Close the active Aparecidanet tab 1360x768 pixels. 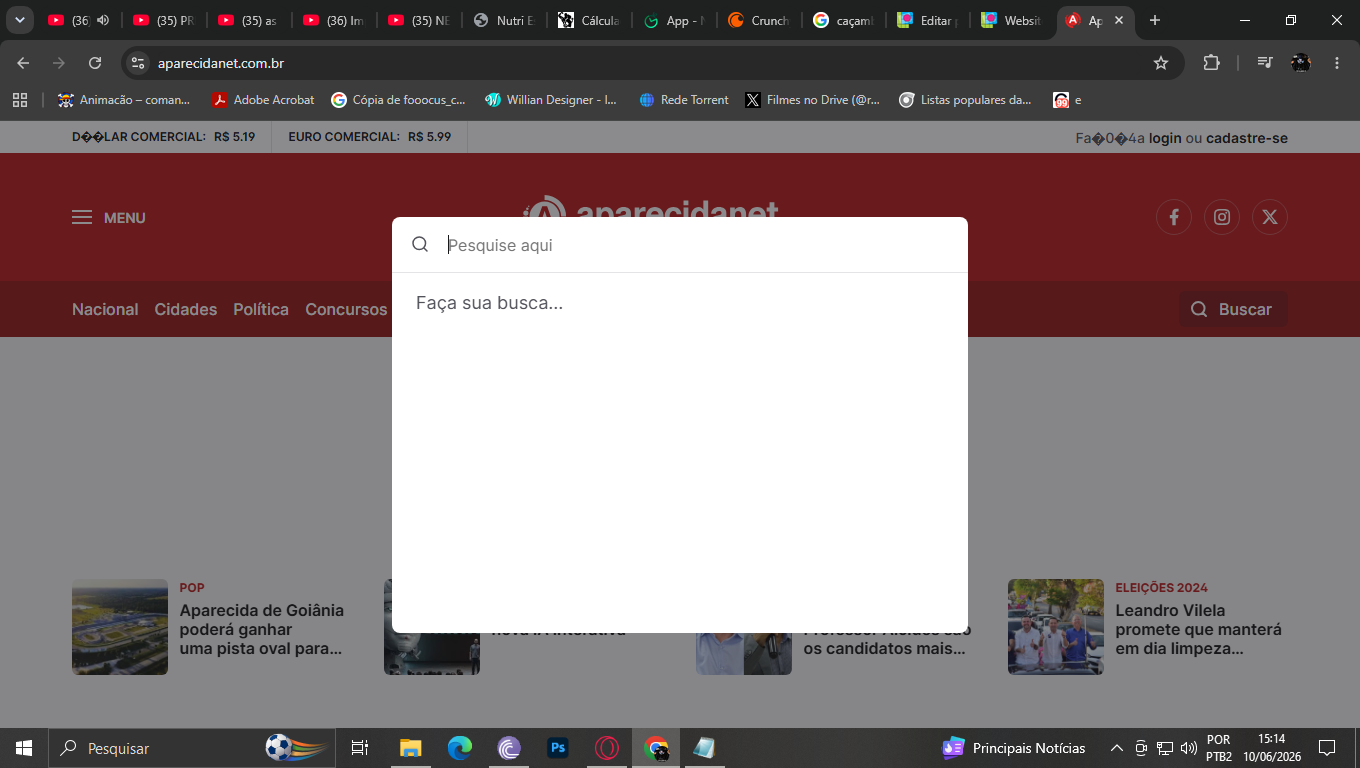(x=1119, y=20)
